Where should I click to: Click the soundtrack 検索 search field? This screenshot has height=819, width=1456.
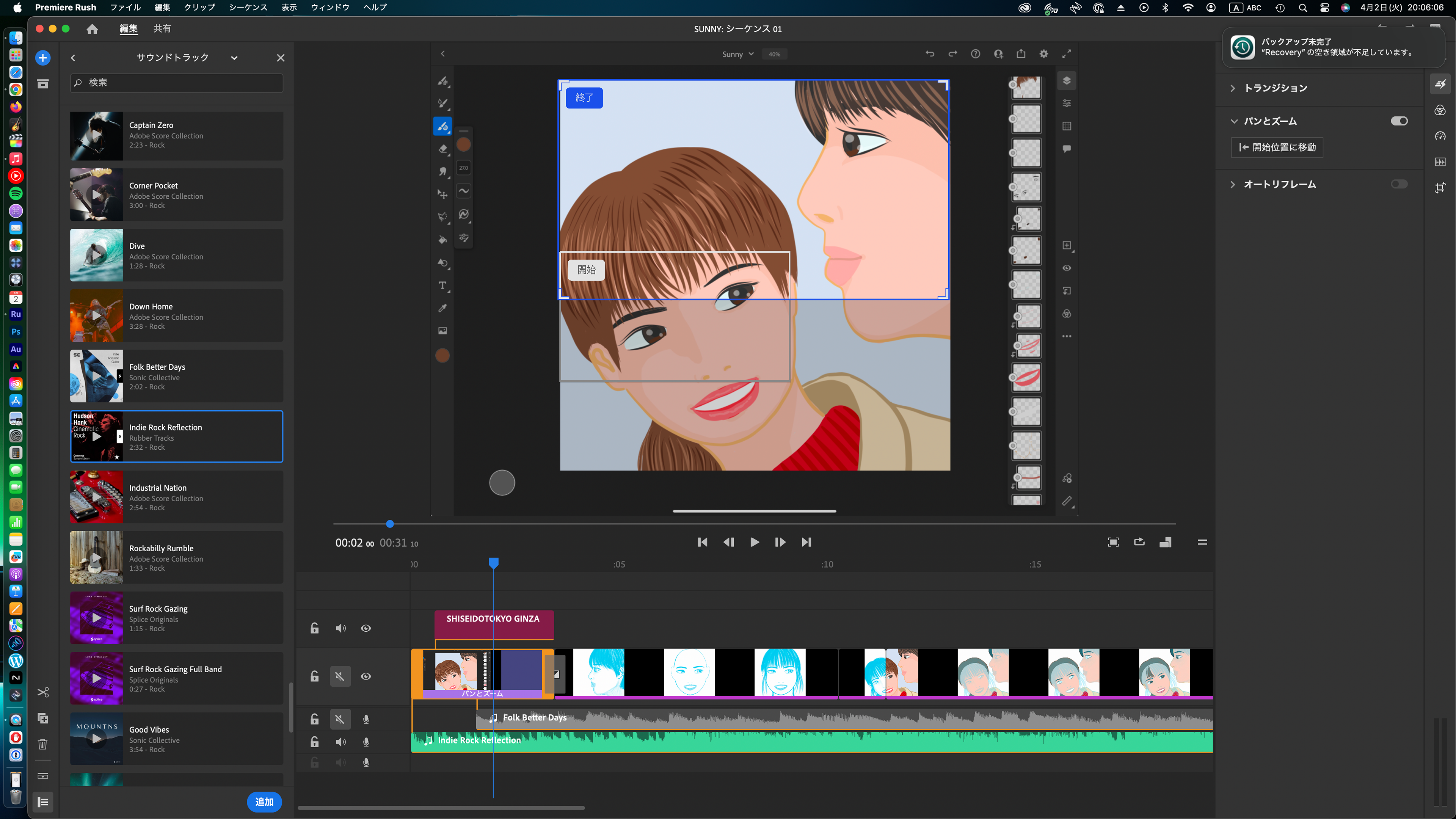coord(176,83)
